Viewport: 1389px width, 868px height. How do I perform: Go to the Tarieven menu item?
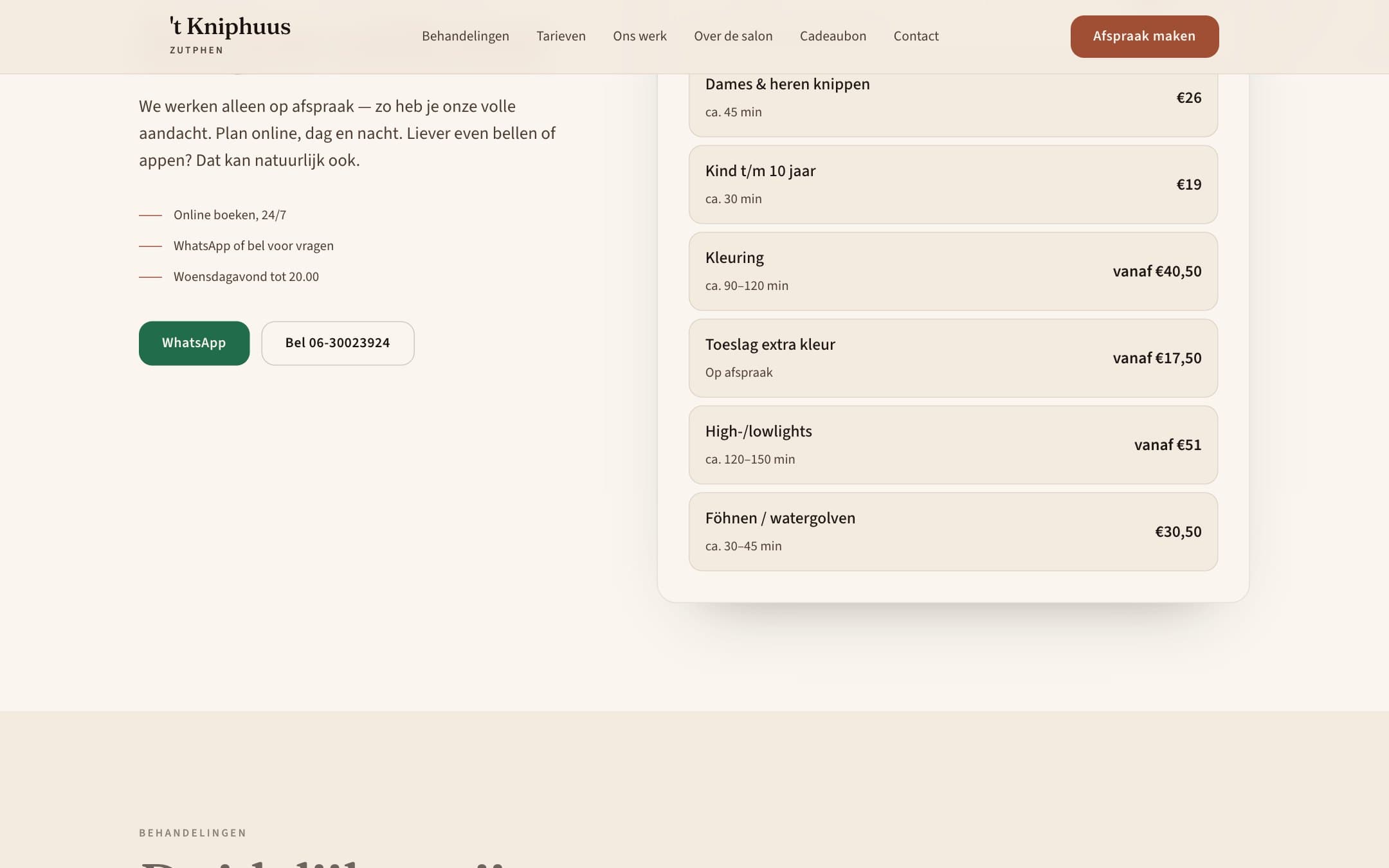pyautogui.click(x=561, y=36)
